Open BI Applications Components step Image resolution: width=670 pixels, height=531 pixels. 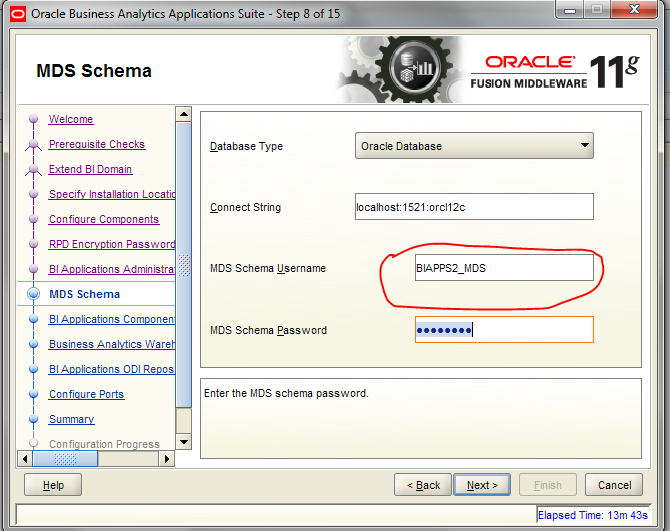coord(112,319)
